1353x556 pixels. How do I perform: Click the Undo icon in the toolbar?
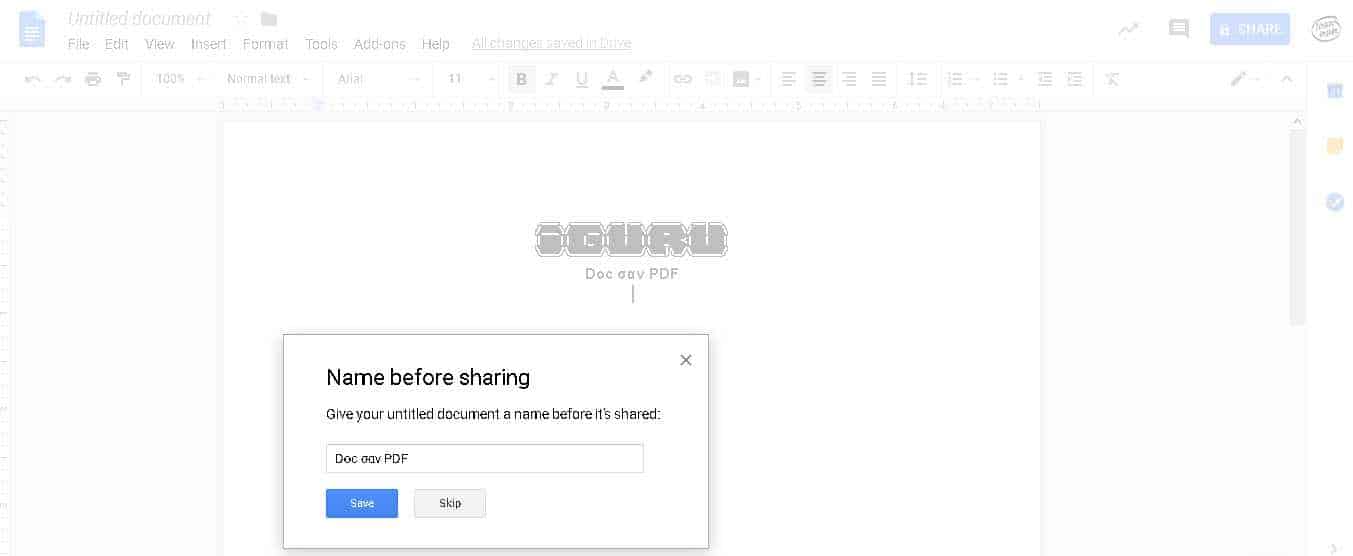[x=33, y=79]
